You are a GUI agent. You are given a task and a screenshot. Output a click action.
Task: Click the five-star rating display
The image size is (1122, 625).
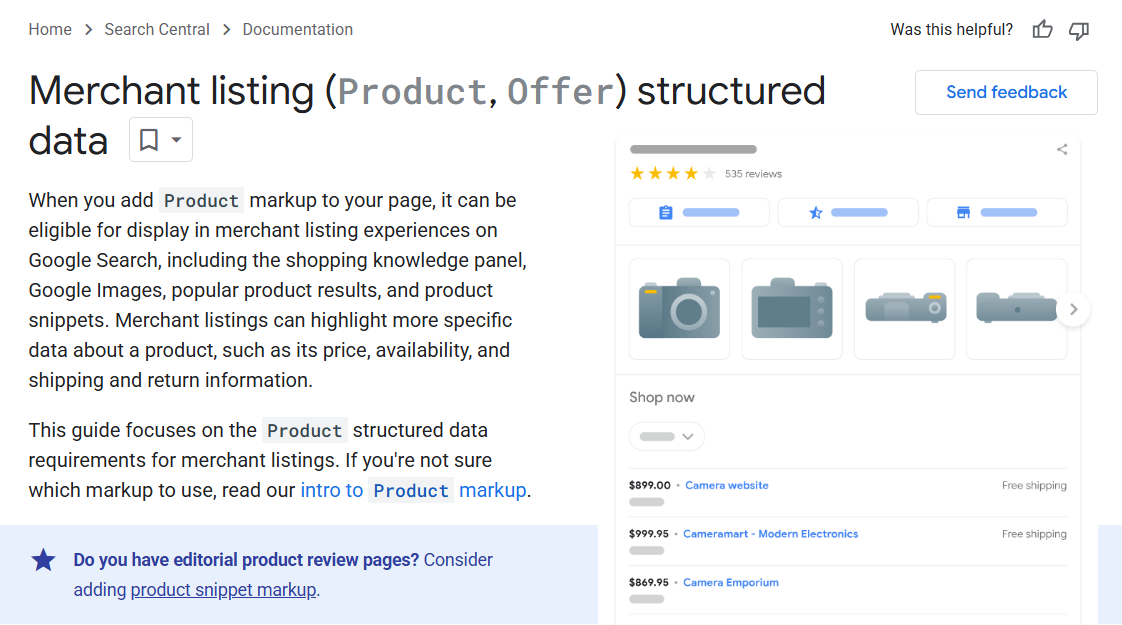click(672, 174)
